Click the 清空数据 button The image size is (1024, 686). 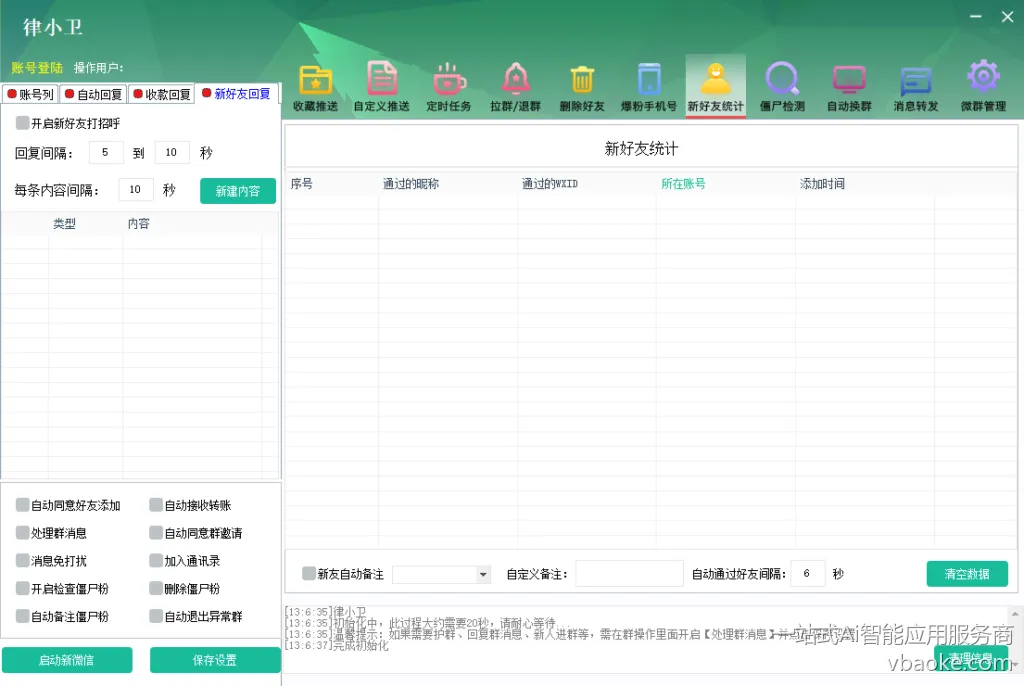(967, 574)
